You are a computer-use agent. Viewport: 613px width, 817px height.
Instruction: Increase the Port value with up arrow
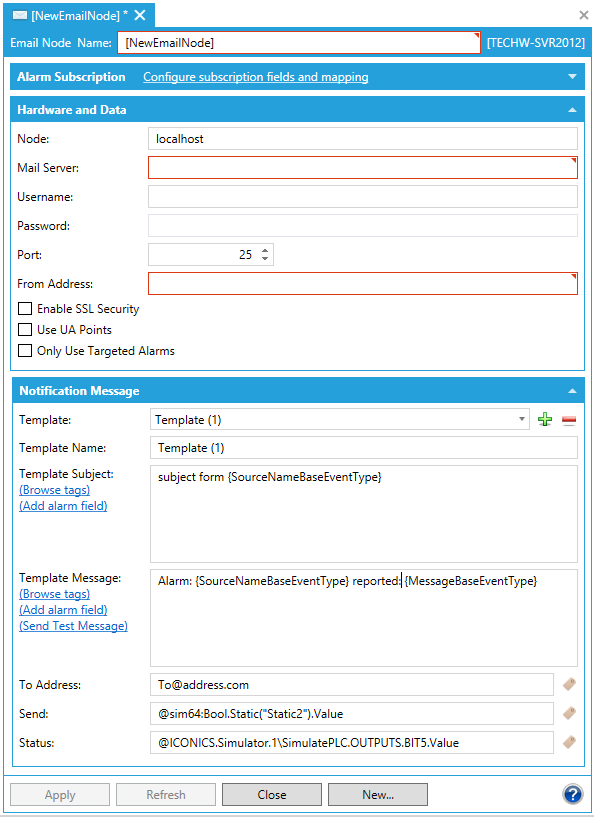click(x=265, y=250)
